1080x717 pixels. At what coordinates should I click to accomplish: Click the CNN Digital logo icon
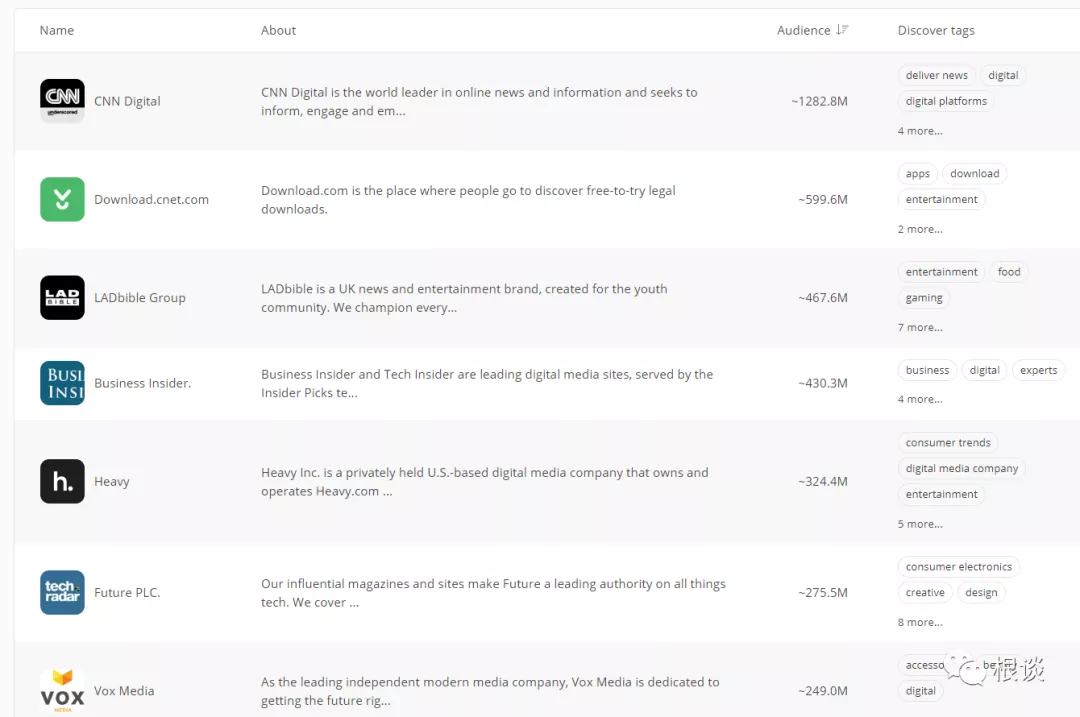(x=62, y=101)
